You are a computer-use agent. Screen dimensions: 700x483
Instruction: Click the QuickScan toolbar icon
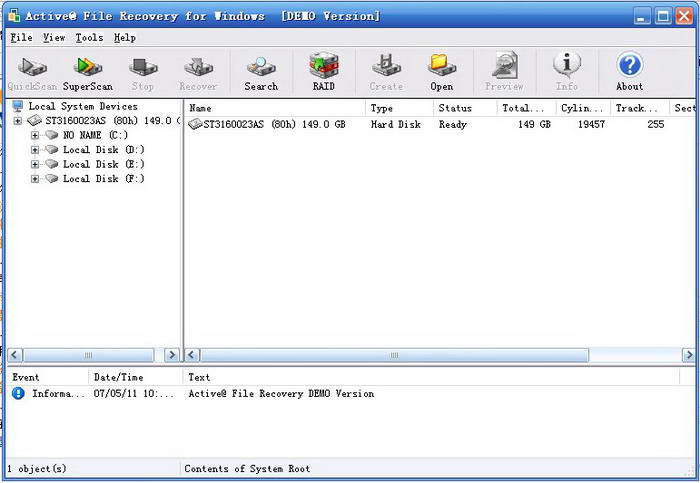pos(33,67)
